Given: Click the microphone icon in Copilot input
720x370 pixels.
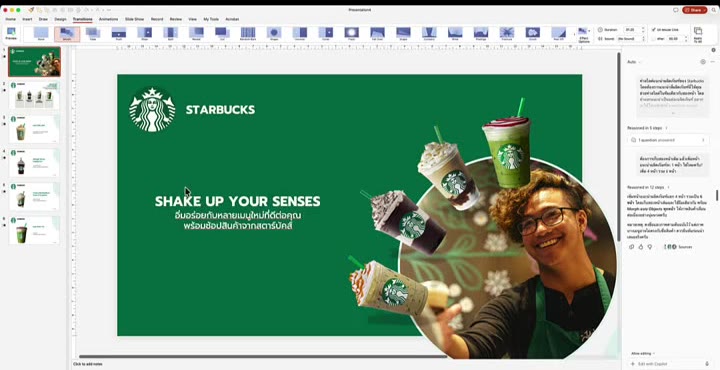Looking at the screenshot, I should coord(707,364).
